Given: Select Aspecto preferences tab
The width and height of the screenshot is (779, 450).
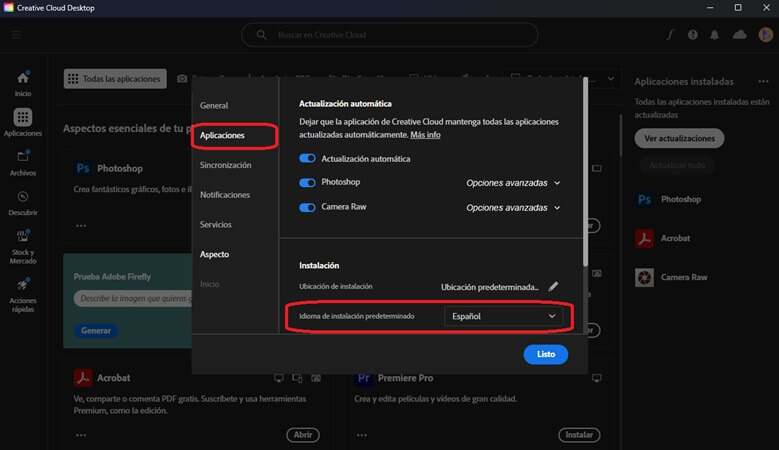Looking at the screenshot, I should pos(215,254).
